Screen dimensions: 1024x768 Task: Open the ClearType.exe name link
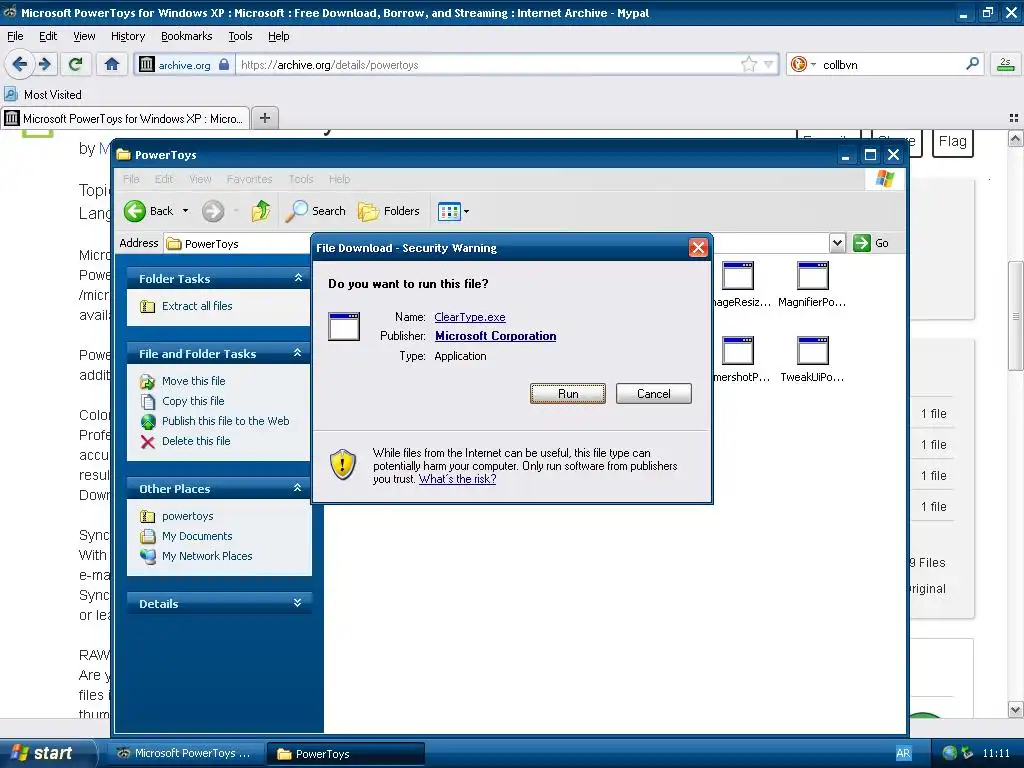(x=470, y=317)
